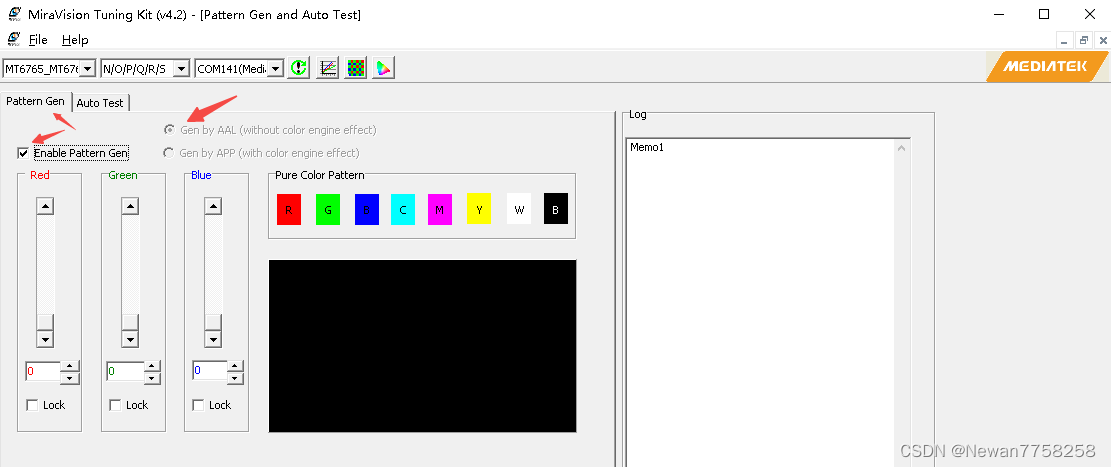The width and height of the screenshot is (1111, 467).
Task: Pick the green G pure color pattern
Action: pyautogui.click(x=328, y=210)
